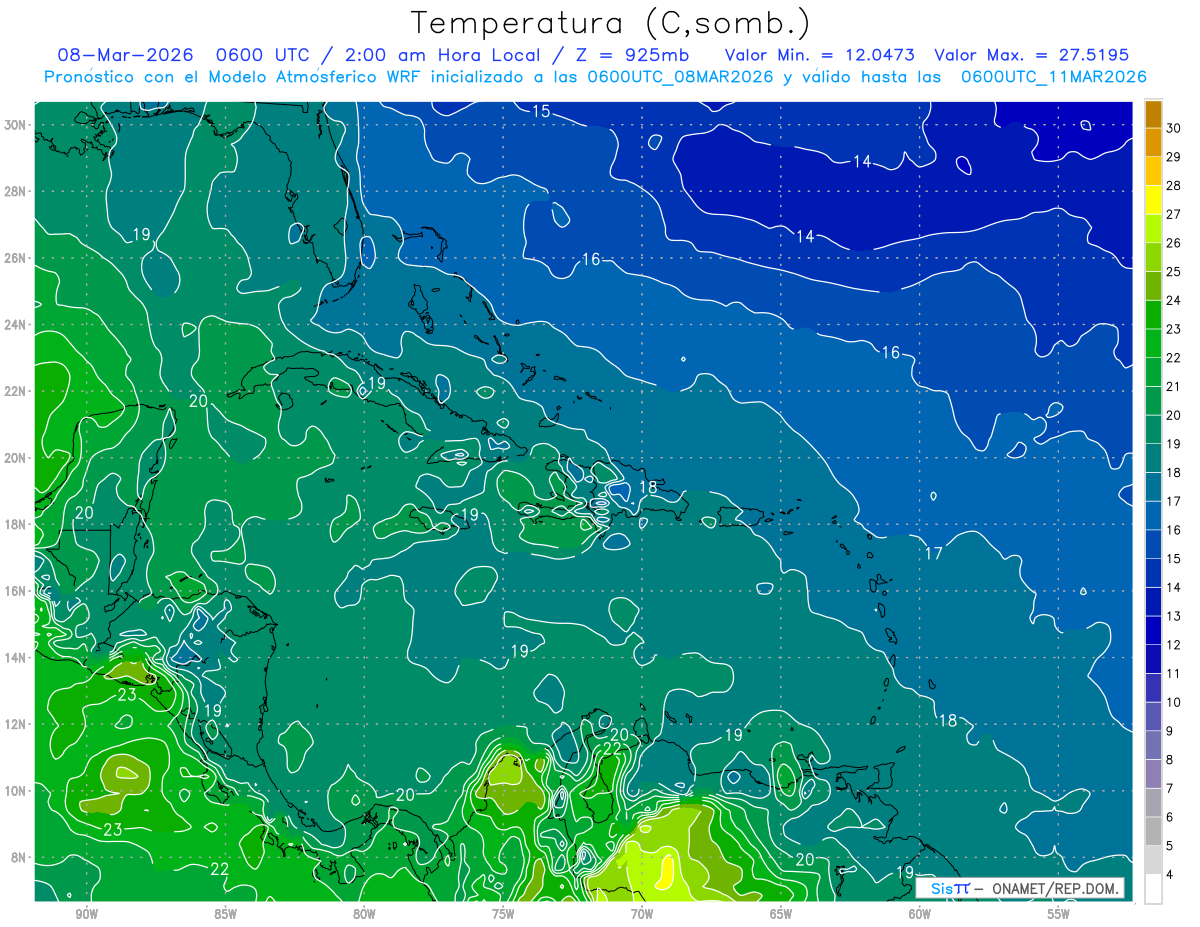This screenshot has height=927, width=1200.
Task: Select the "70W" longitude axis label
Action: coord(642,914)
